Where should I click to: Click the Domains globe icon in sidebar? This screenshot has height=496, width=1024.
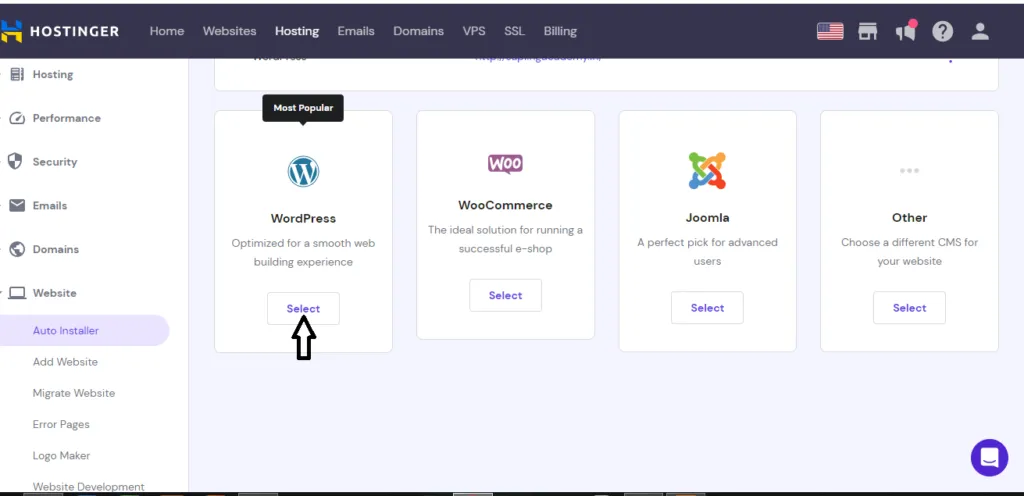(x=17, y=249)
